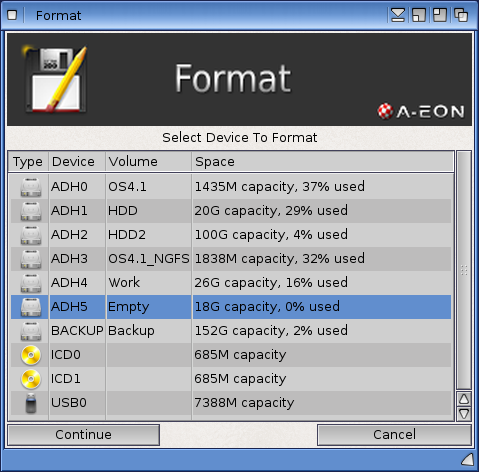Click the hard drive icon for ADH3
Viewport: 479px width, 472px height.
pos(31,259)
